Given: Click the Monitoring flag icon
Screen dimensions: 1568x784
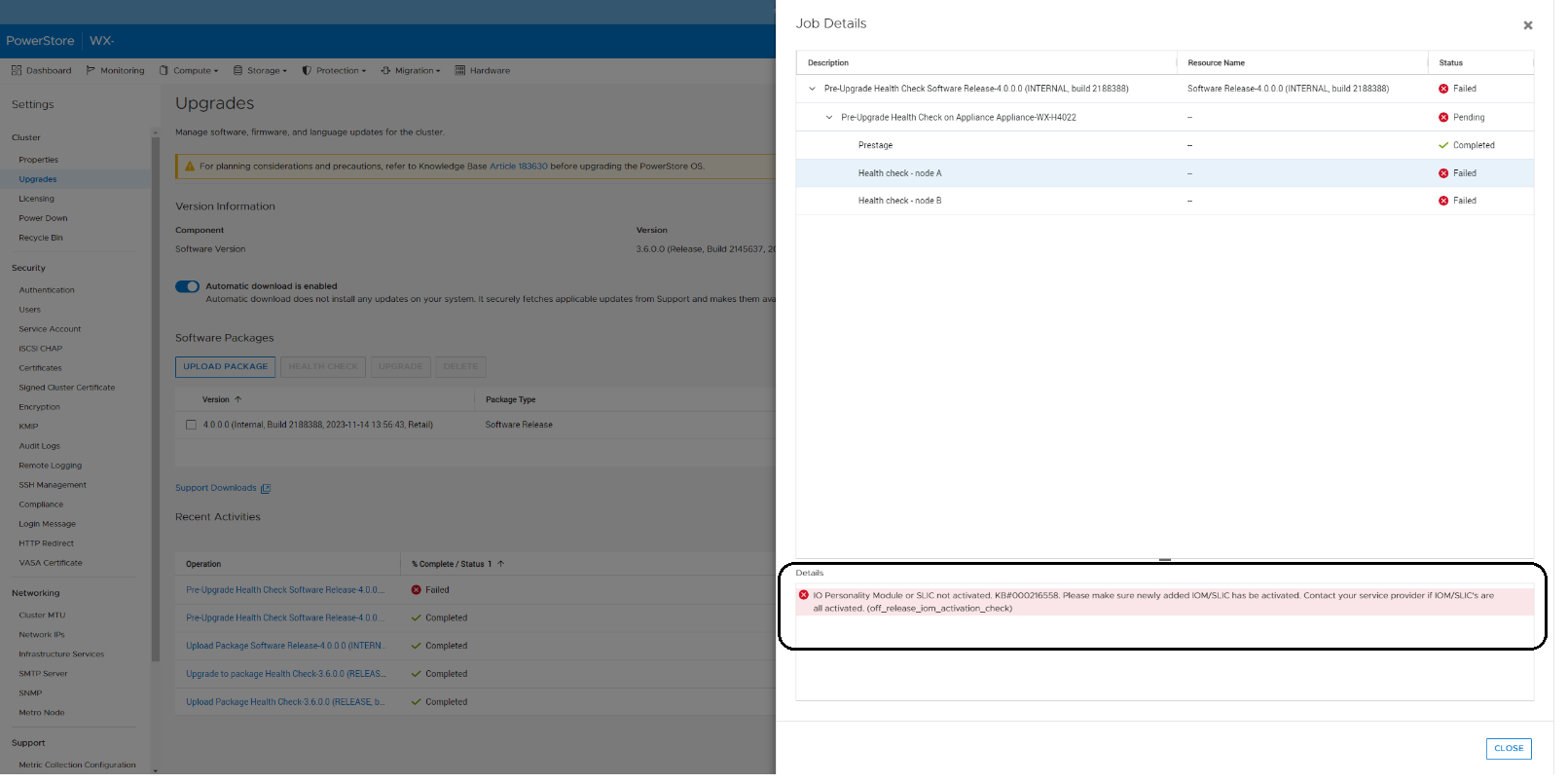Looking at the screenshot, I should click(91, 70).
